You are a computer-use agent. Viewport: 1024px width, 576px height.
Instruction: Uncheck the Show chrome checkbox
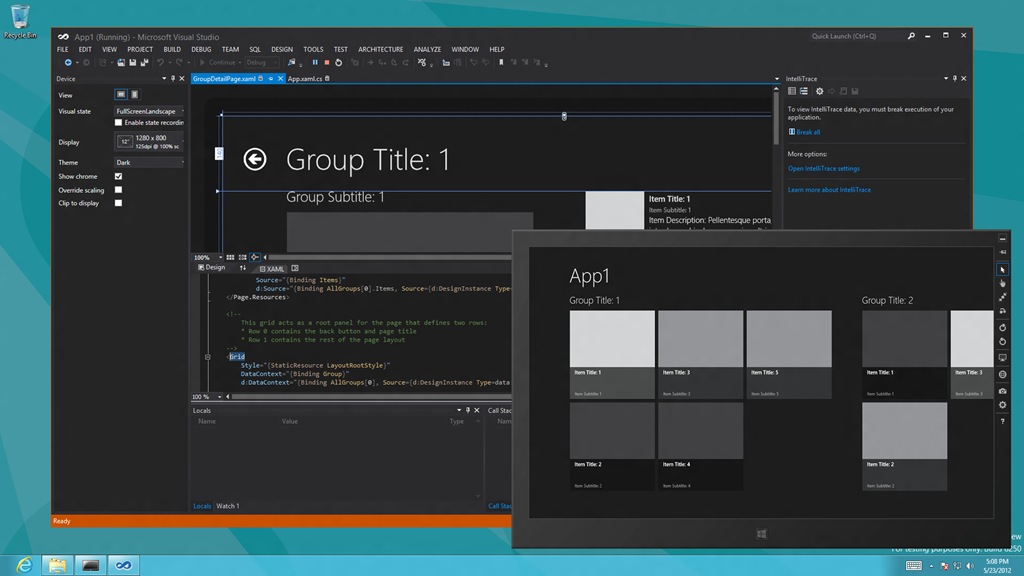point(118,176)
